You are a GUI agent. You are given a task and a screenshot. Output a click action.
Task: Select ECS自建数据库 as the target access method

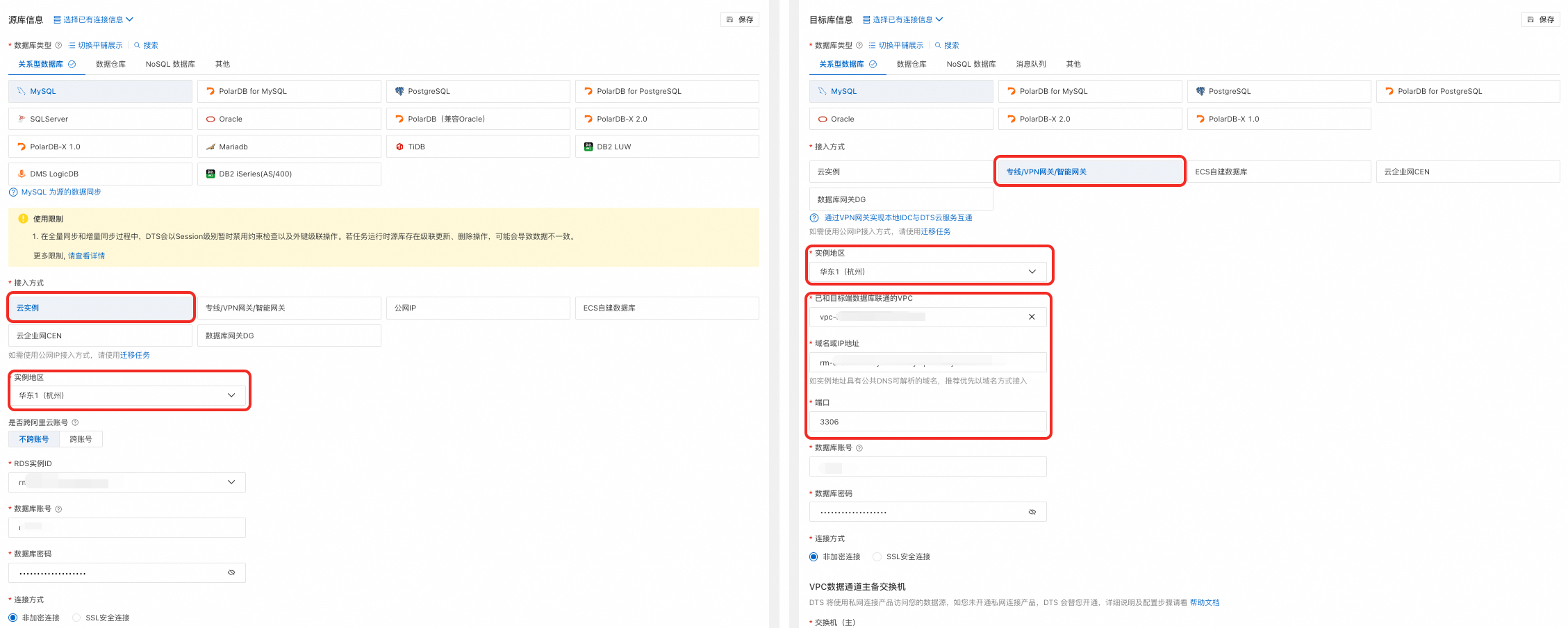(1279, 172)
